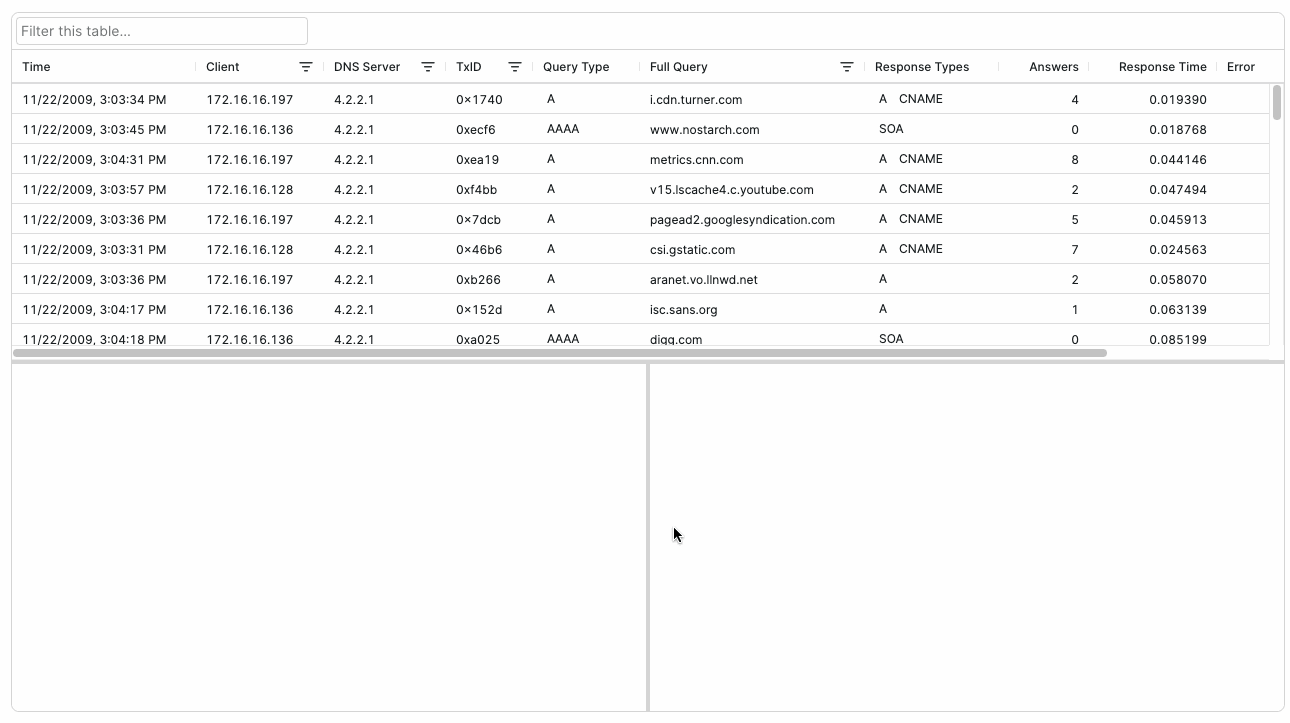Click response time value 0.063139

(1178, 310)
